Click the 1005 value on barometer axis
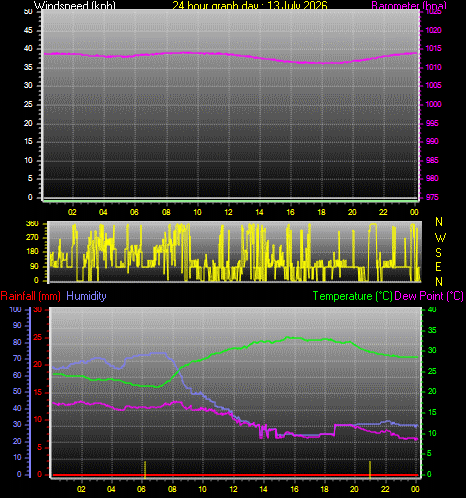Image resolution: width=466 pixels, height=498 pixels. pyautogui.click(x=433, y=85)
